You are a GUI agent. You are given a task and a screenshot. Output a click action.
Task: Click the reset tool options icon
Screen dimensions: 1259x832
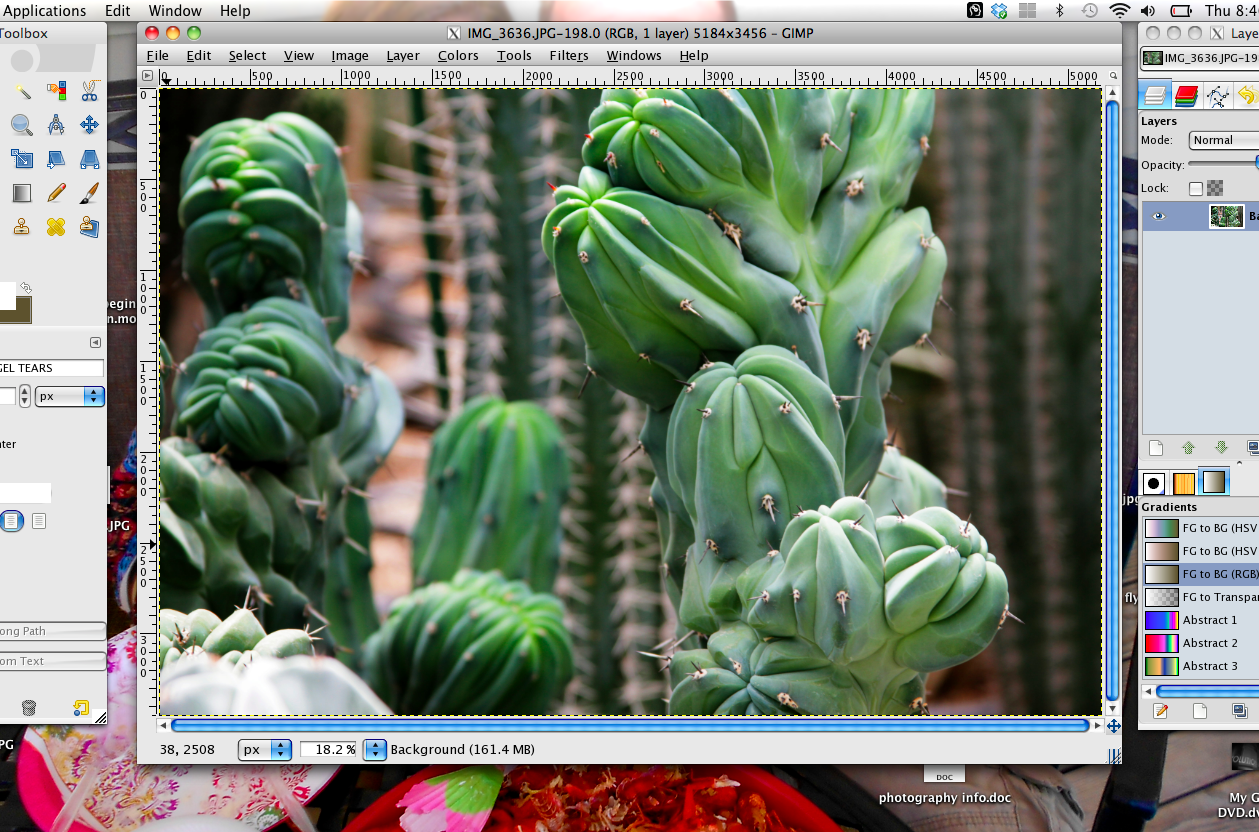point(81,708)
